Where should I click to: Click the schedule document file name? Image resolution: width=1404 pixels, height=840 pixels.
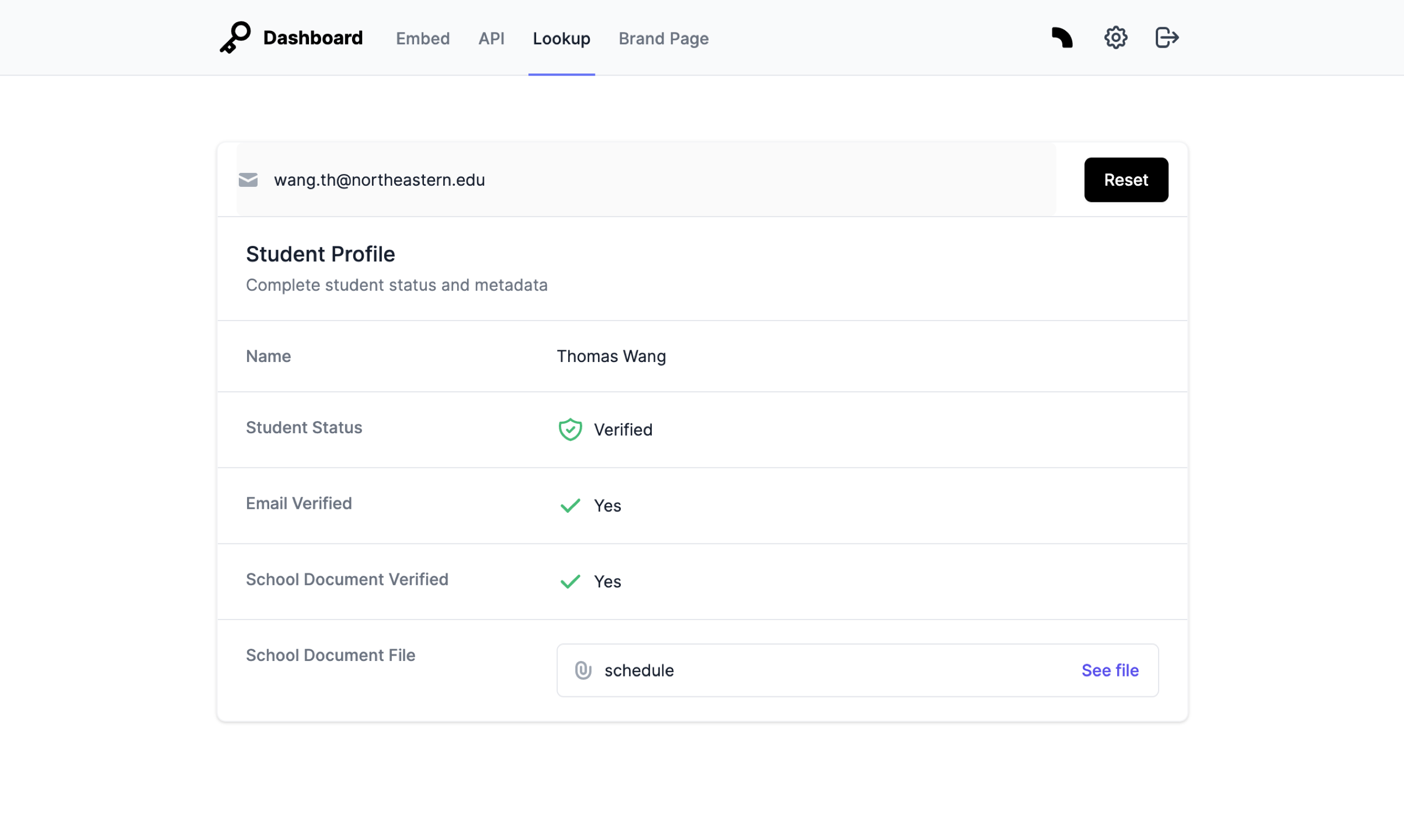[x=638, y=670]
